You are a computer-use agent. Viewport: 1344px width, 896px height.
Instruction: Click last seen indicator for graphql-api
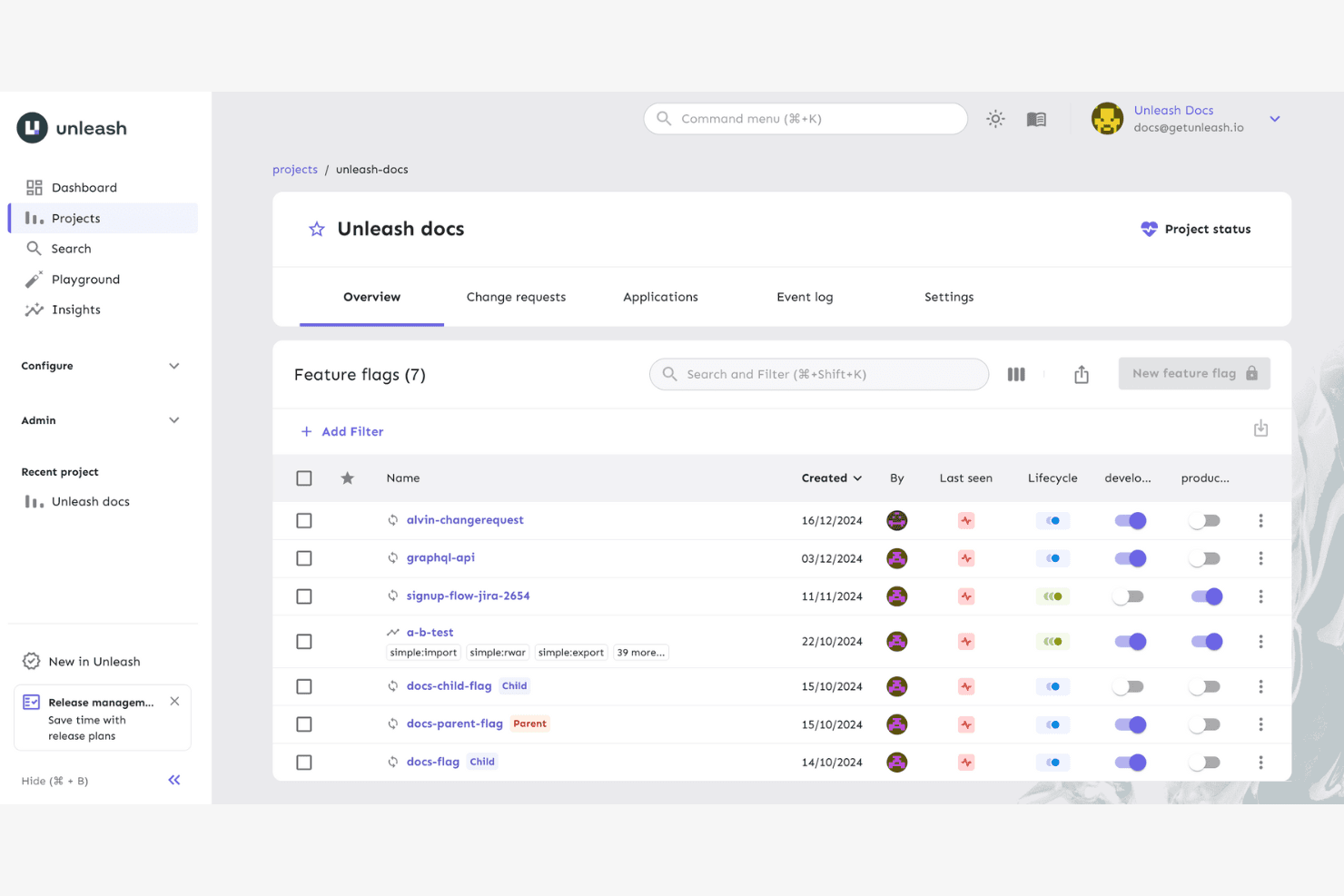(966, 558)
